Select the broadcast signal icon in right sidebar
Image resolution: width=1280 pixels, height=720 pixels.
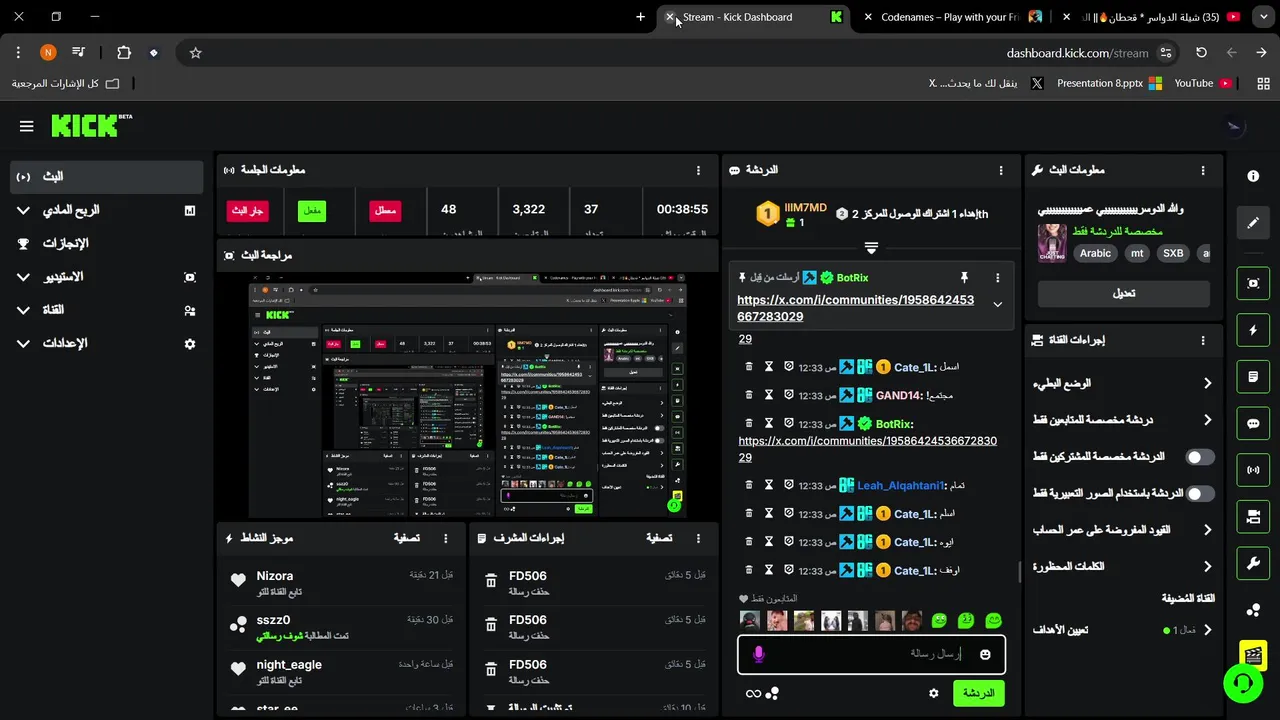(x=1253, y=470)
